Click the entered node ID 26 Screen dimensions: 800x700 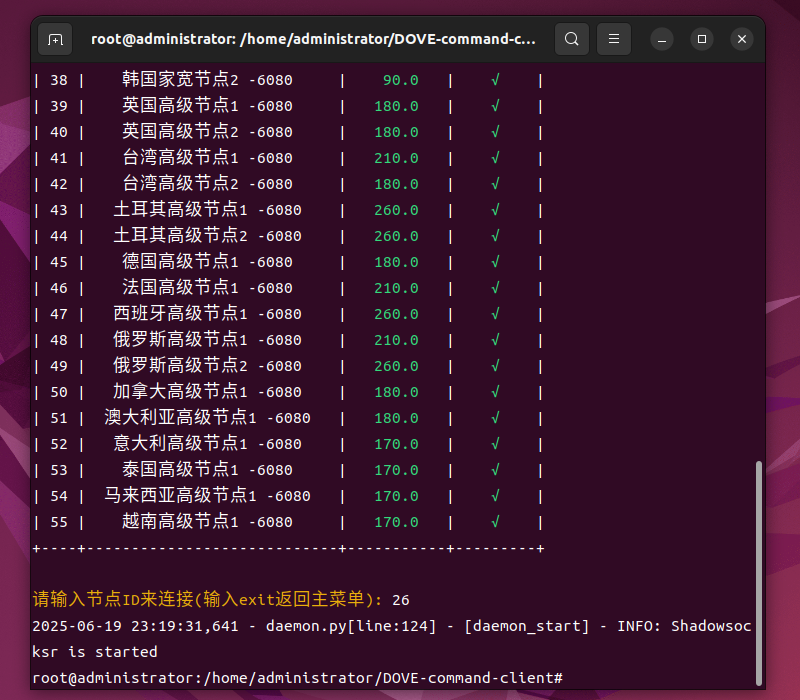(401, 600)
